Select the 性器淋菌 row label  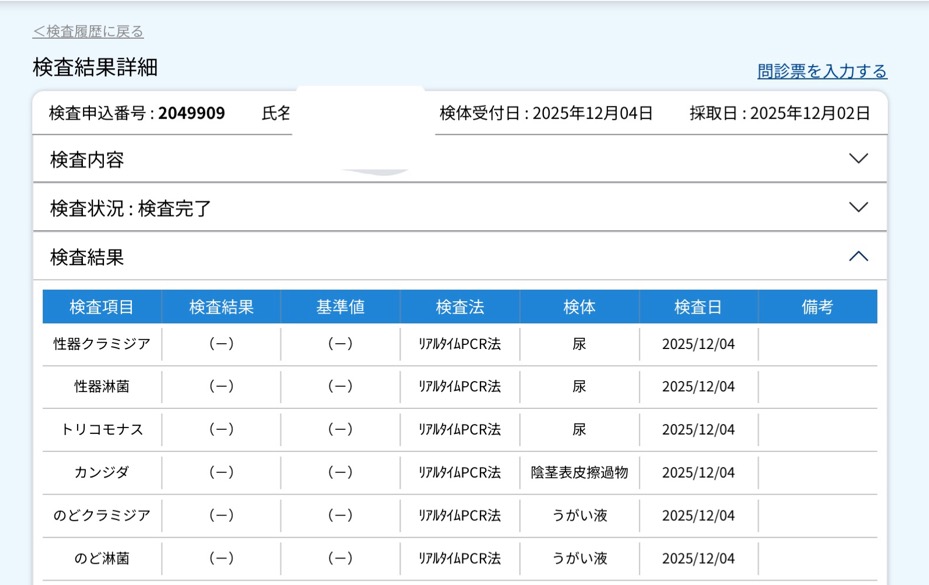pos(102,387)
